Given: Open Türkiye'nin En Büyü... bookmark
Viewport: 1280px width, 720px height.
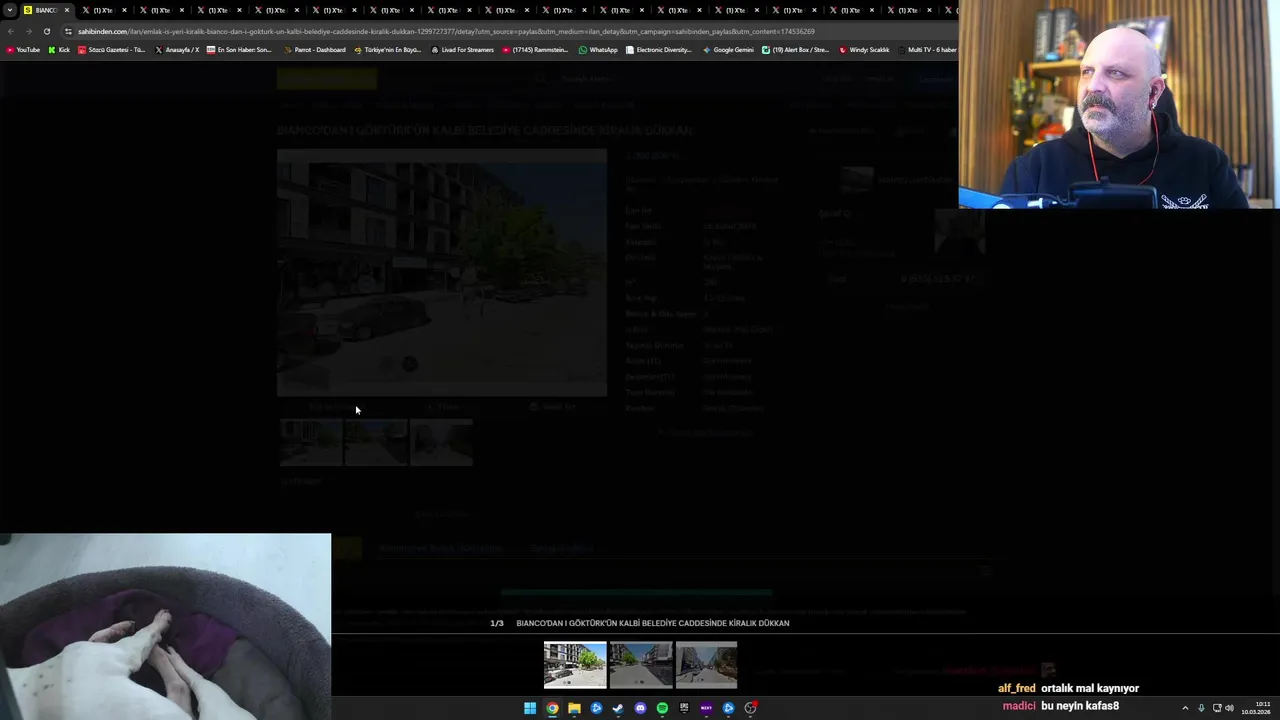Looking at the screenshot, I should 387,50.
